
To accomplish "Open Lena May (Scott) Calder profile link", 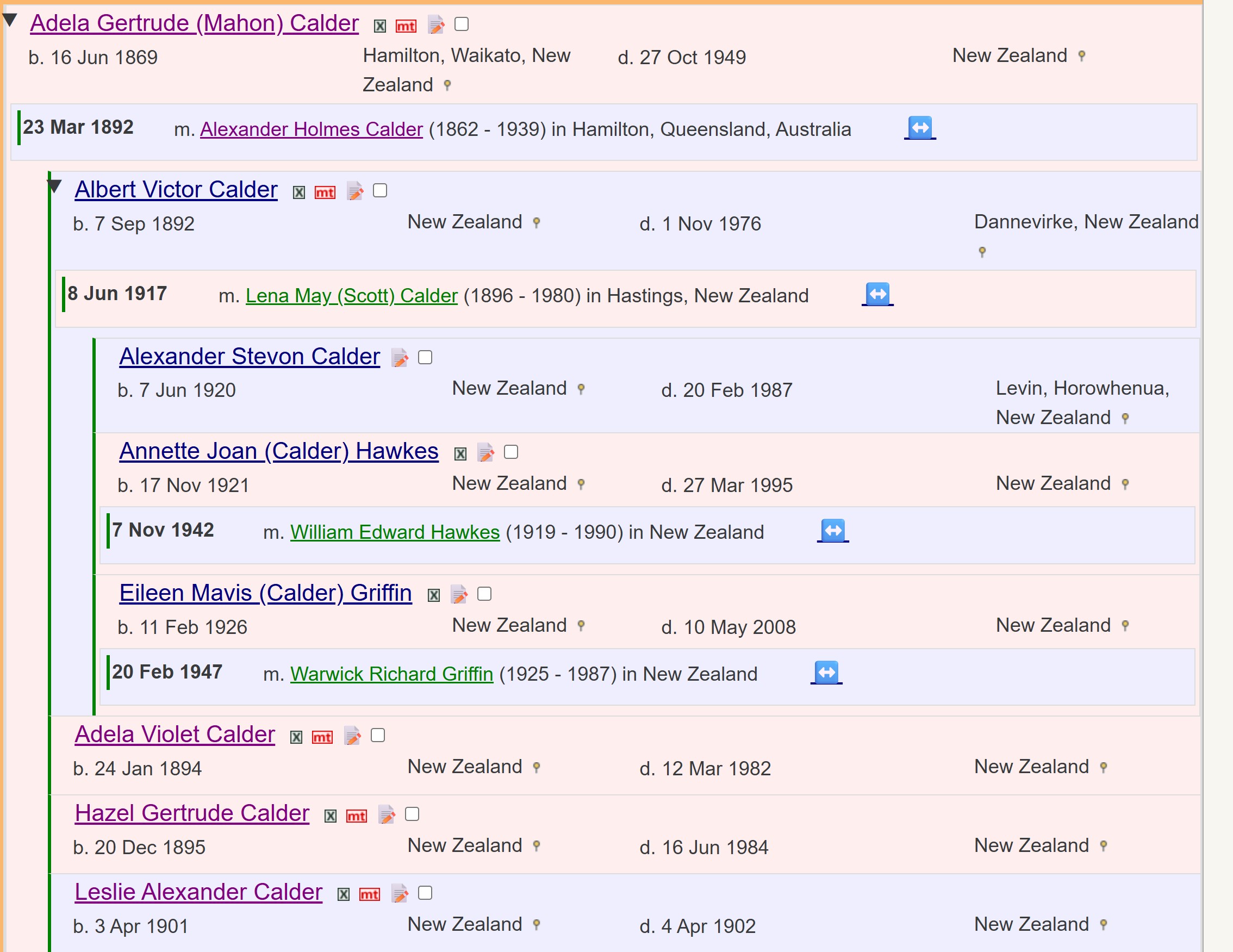I will coord(352,296).
